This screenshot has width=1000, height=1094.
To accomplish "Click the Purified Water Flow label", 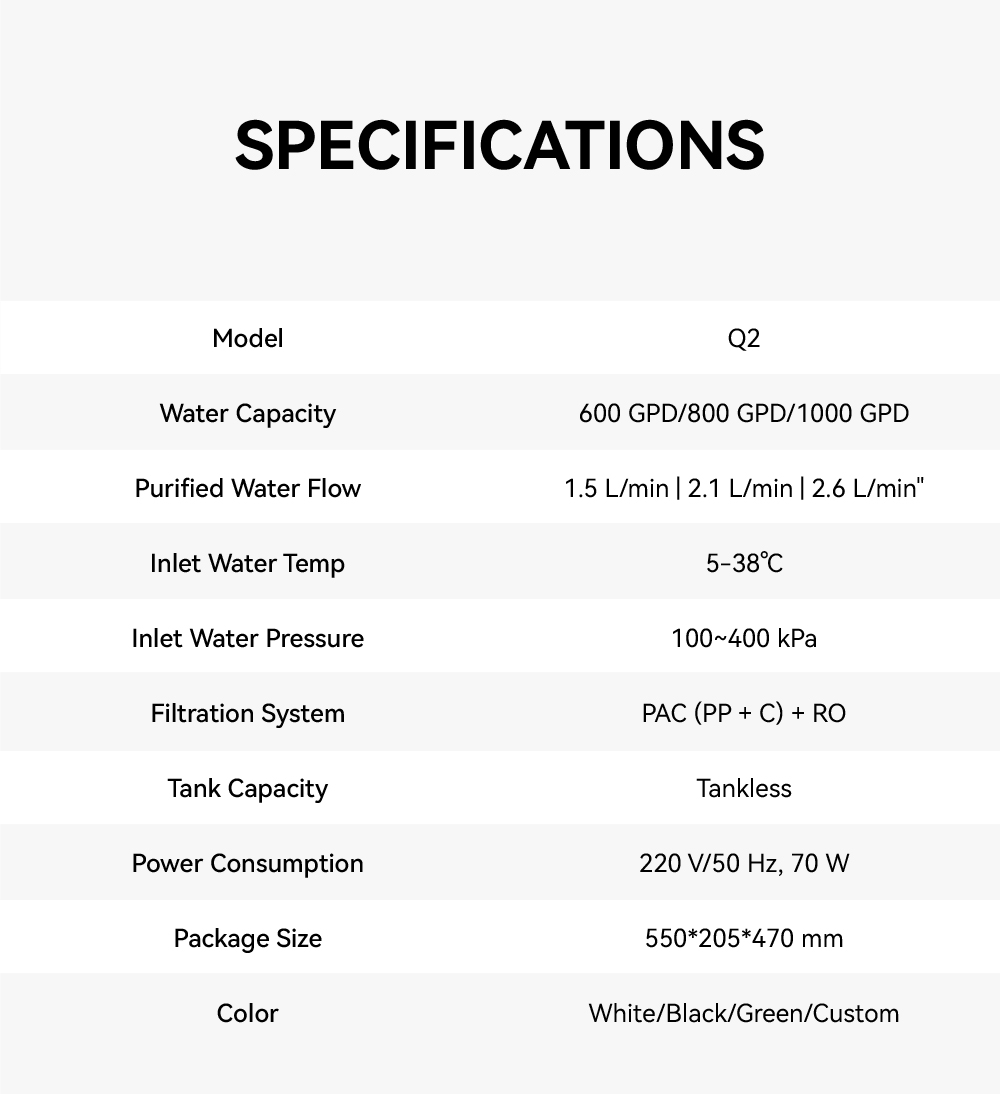I will tap(247, 488).
